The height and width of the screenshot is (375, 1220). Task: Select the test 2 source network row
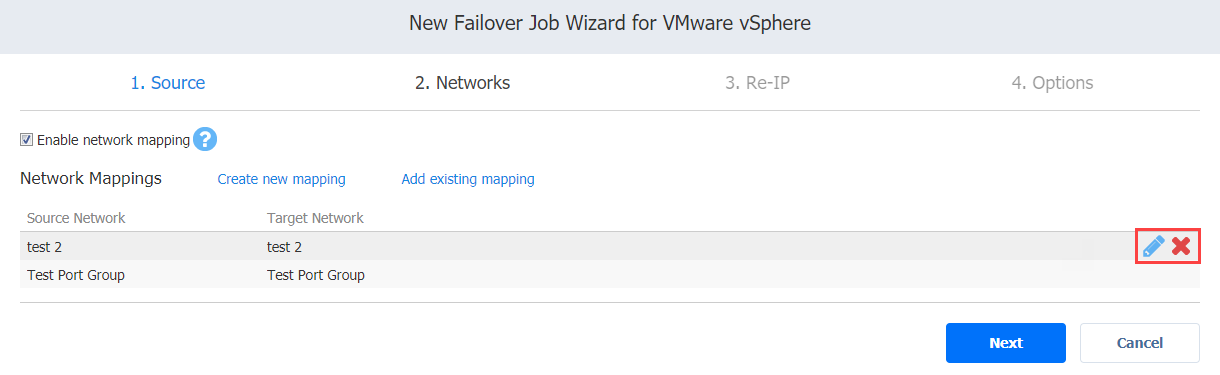coord(610,246)
